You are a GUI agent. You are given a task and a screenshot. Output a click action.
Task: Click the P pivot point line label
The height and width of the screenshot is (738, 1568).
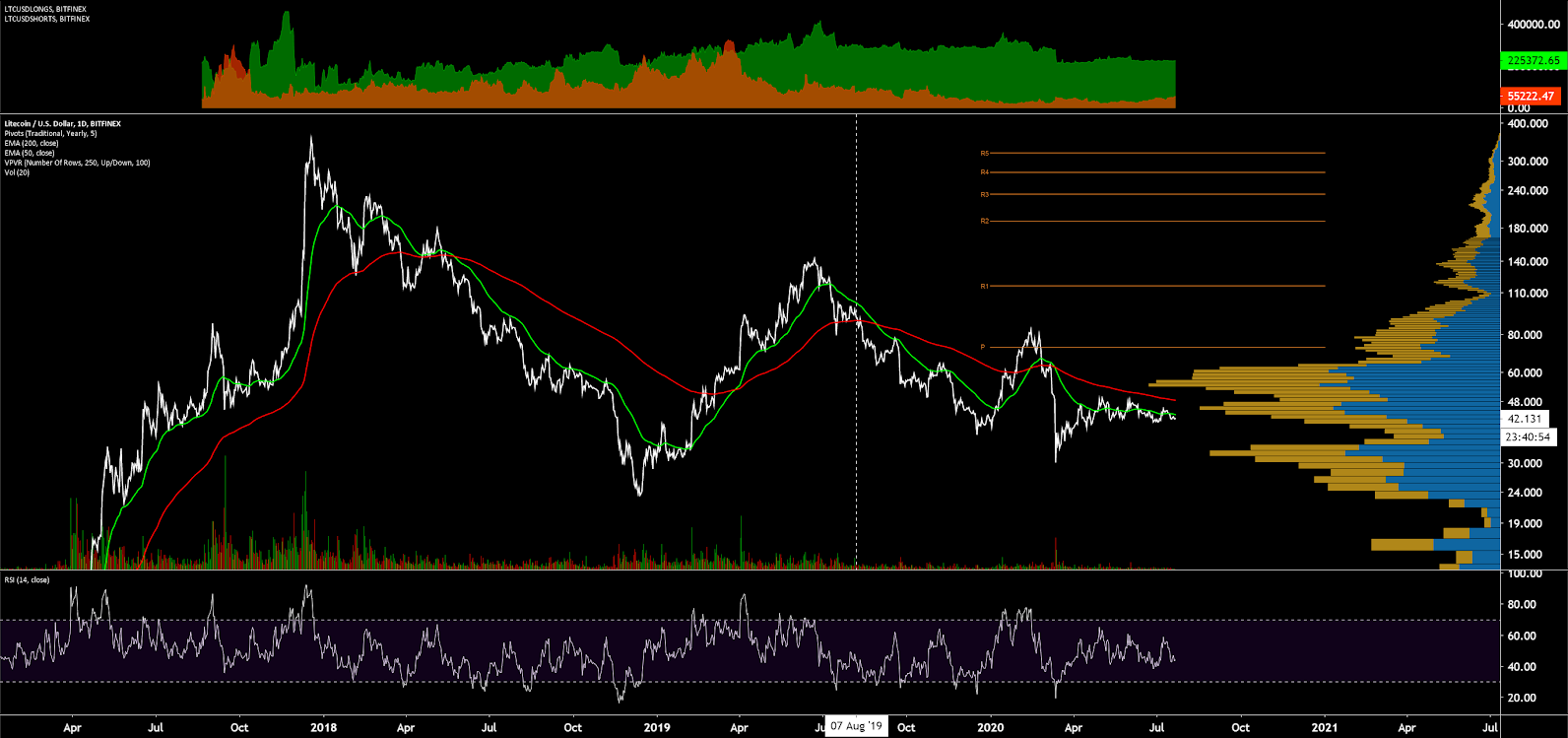pyautogui.click(x=982, y=347)
